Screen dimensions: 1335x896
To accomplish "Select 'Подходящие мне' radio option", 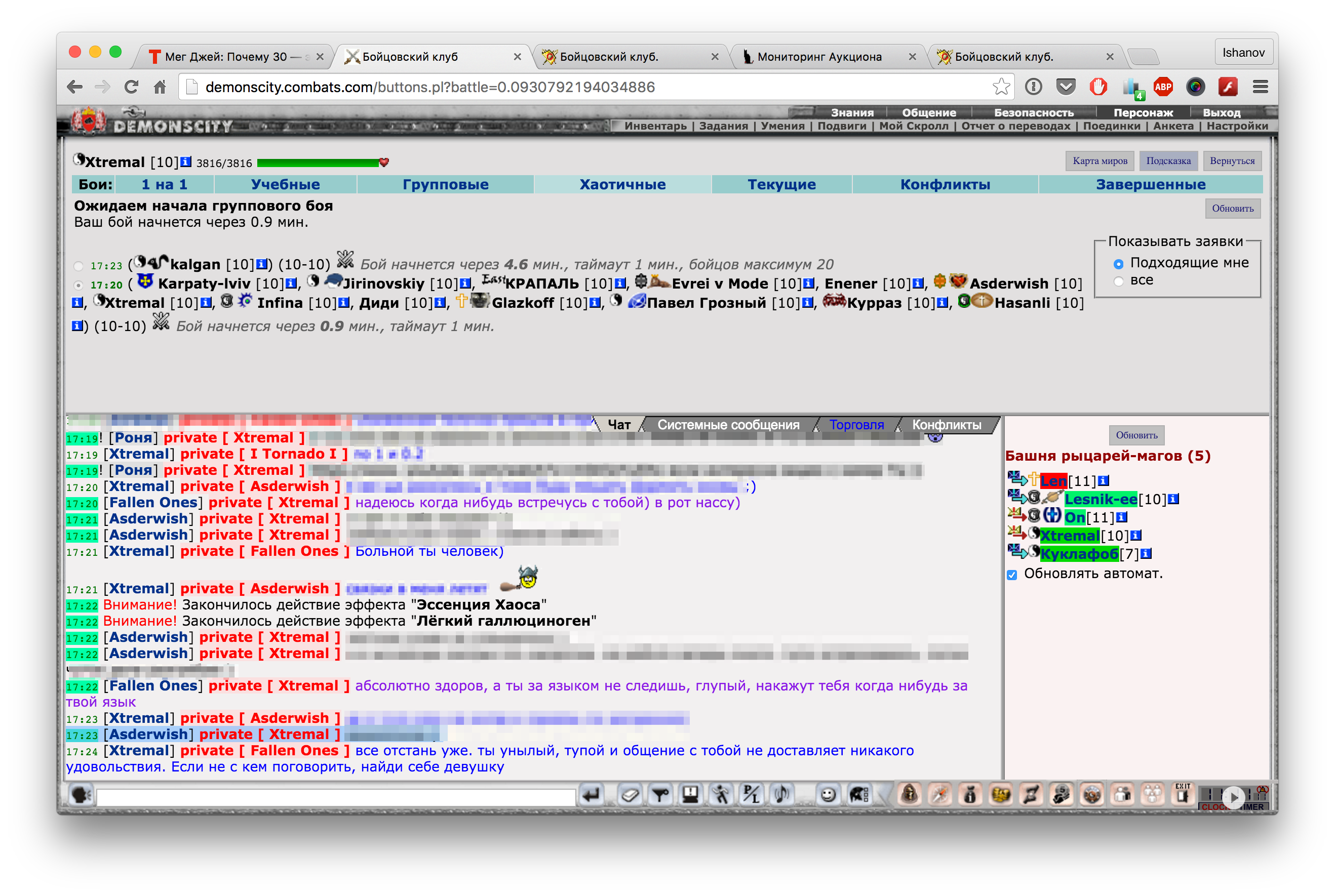I will click(1119, 264).
